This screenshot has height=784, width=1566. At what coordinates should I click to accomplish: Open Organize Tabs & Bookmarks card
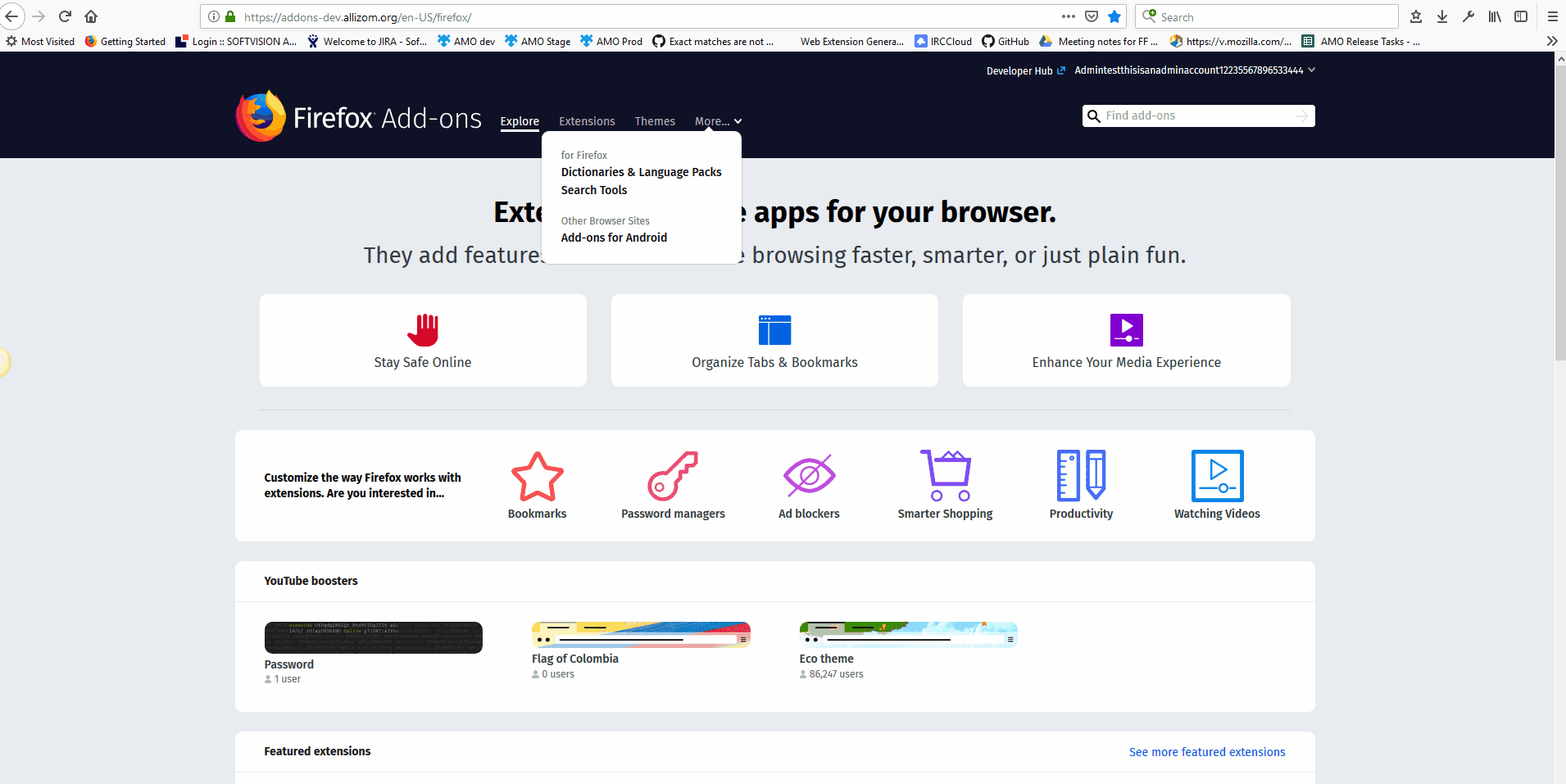tap(774, 340)
